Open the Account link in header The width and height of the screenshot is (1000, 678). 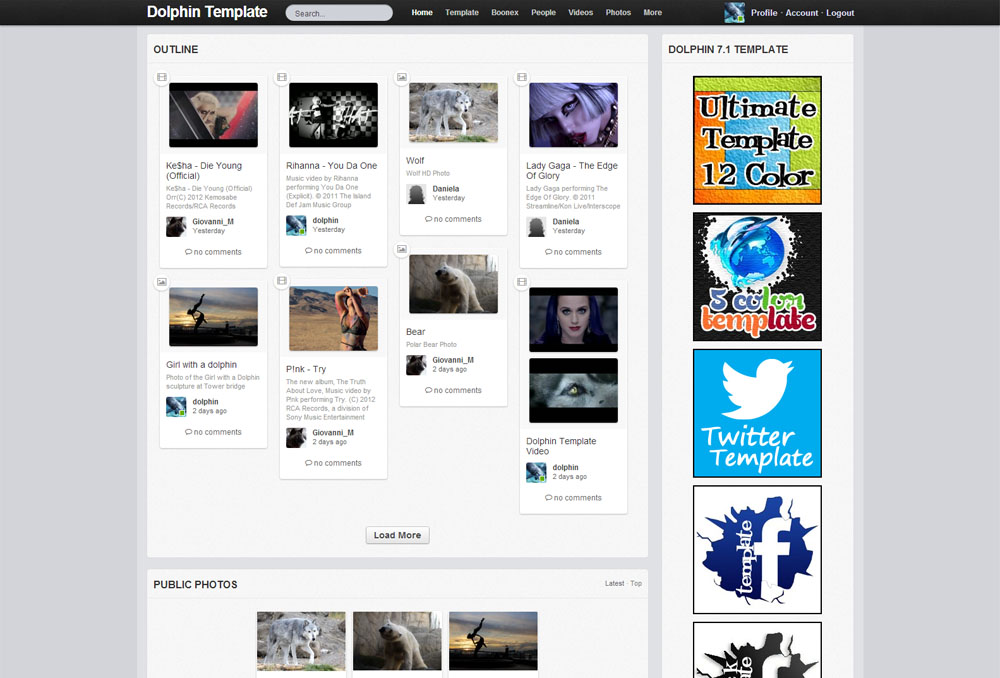802,13
